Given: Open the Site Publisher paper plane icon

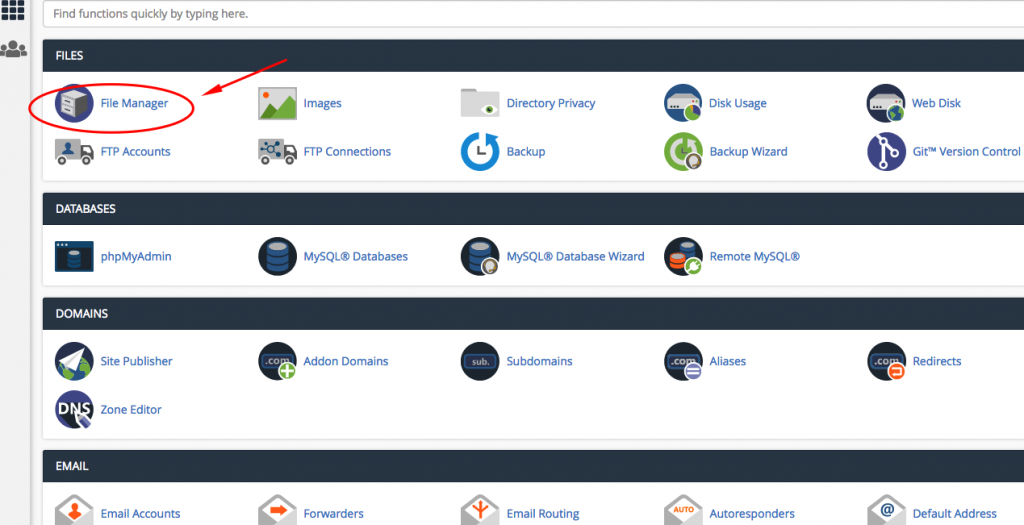Looking at the screenshot, I should [74, 361].
